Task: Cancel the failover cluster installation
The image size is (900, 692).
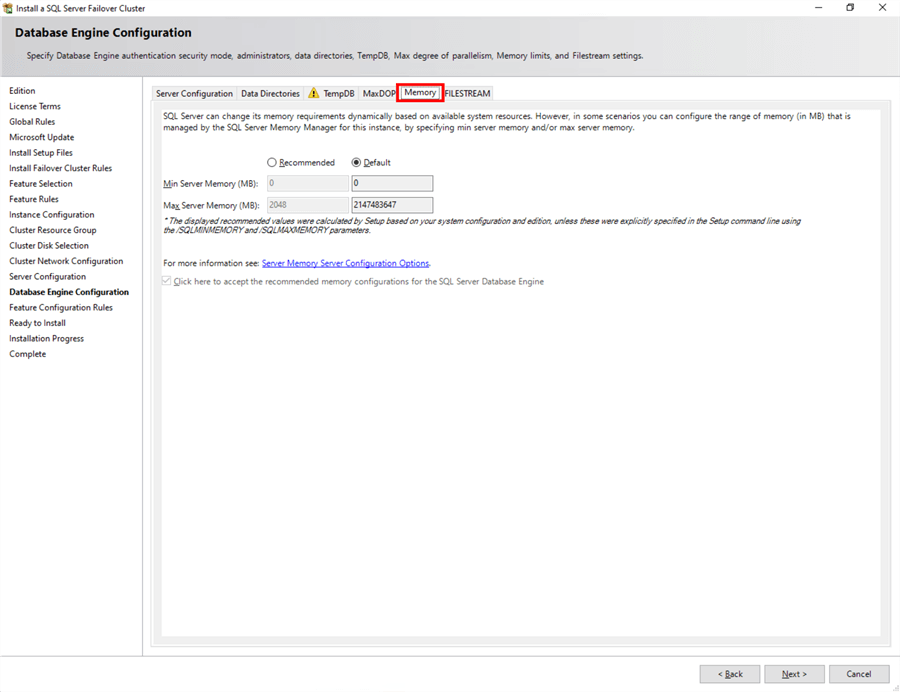Action: (859, 674)
